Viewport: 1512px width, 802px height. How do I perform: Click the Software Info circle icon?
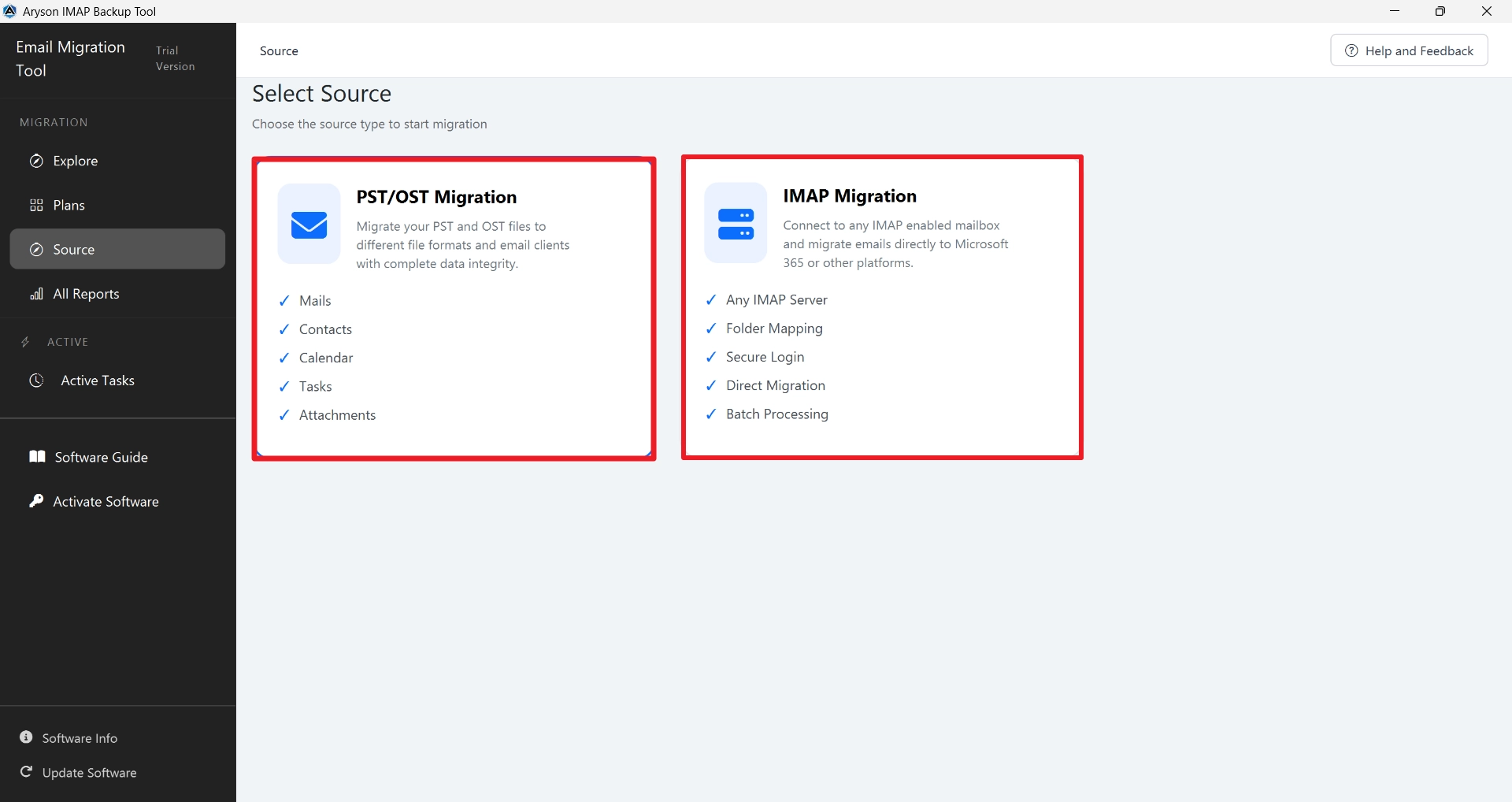click(x=26, y=737)
